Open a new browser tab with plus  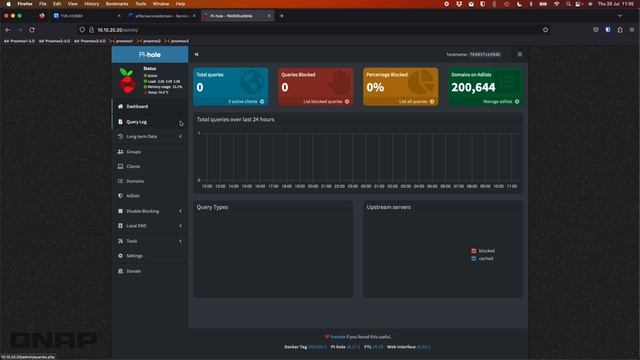(x=282, y=16)
